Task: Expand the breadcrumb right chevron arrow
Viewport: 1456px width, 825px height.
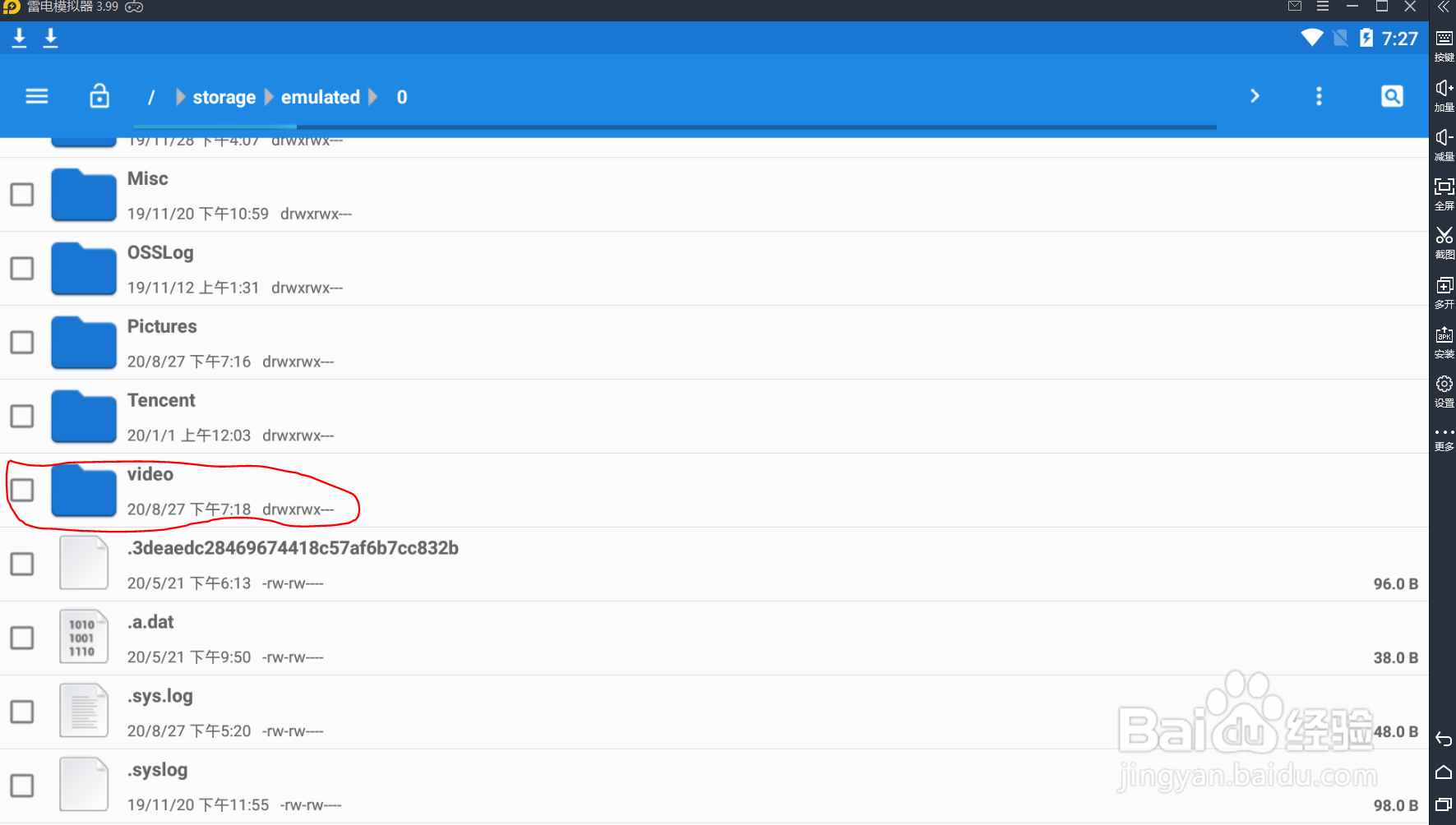Action: pyautogui.click(x=1255, y=96)
